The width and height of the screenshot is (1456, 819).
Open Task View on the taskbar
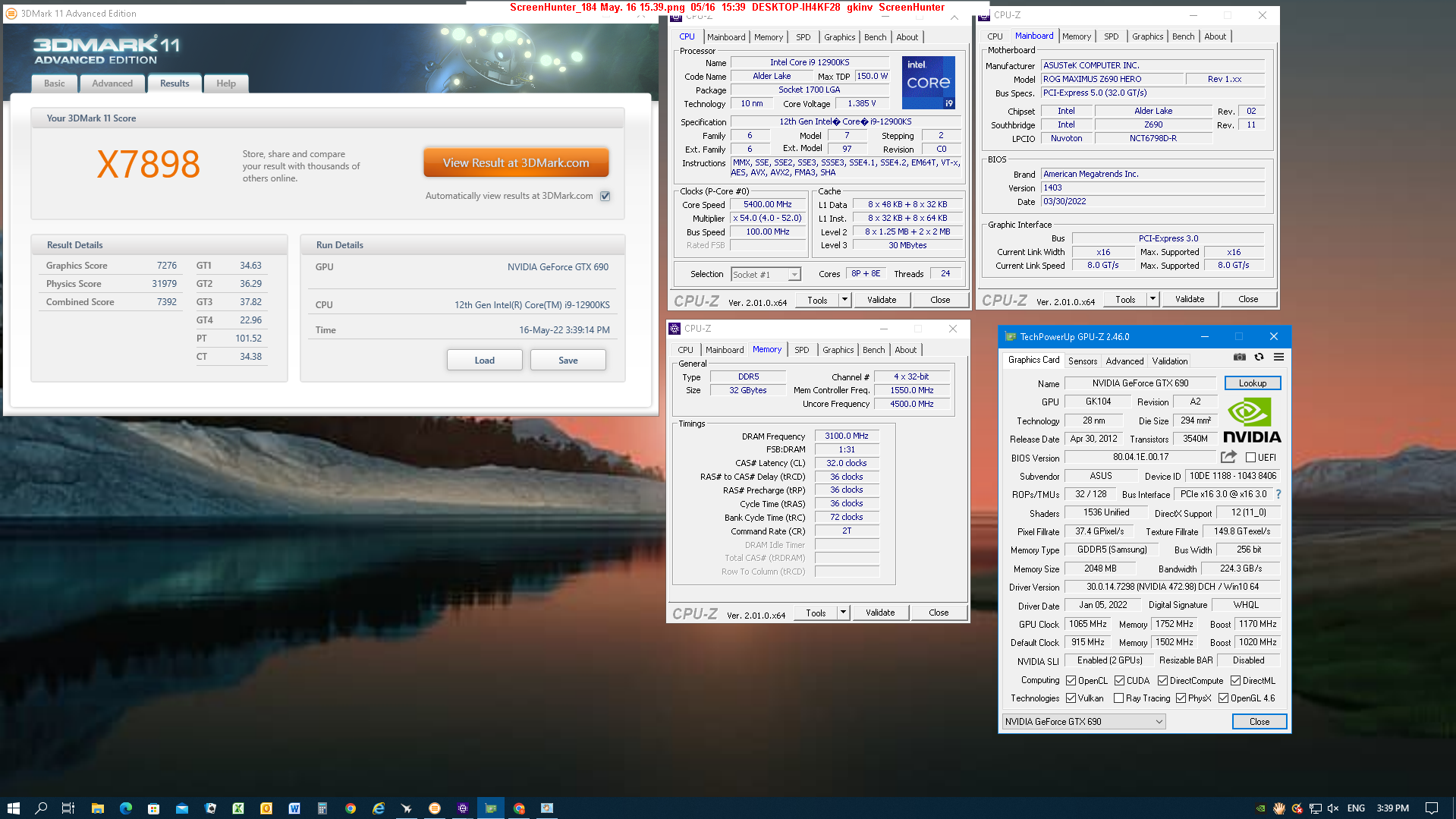point(68,808)
